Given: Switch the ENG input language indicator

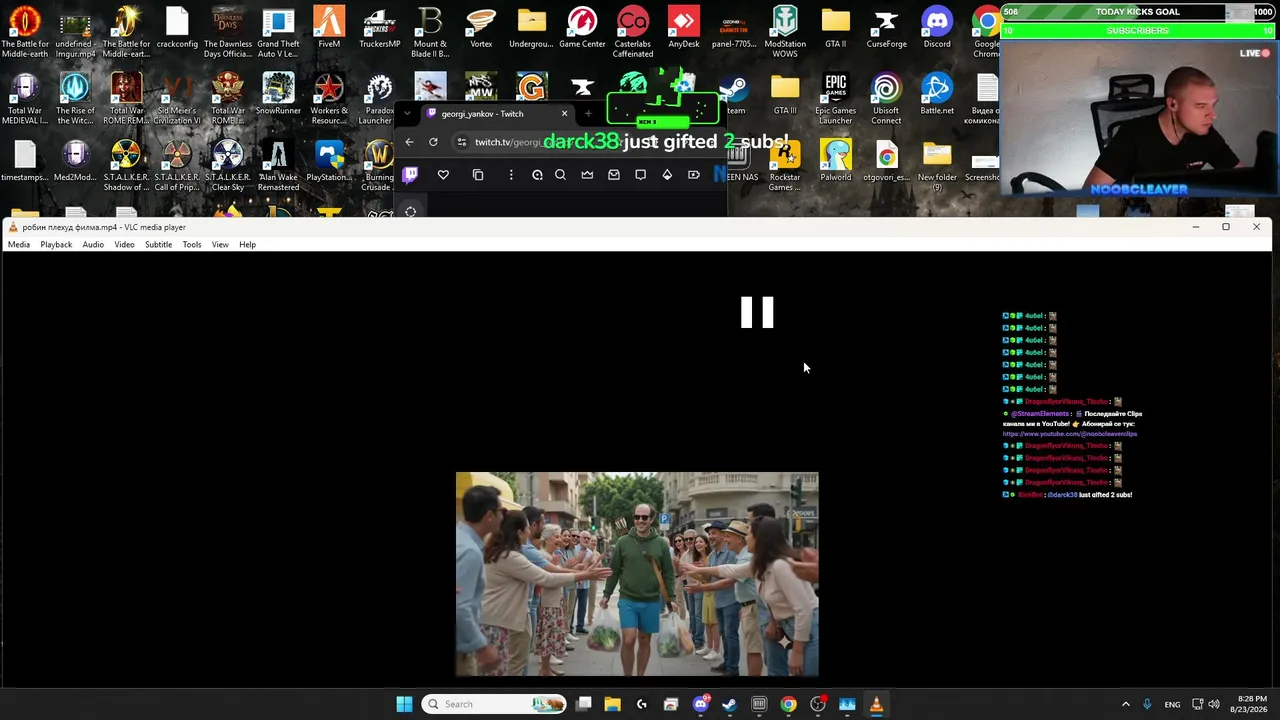Looking at the screenshot, I should click(x=1172, y=704).
